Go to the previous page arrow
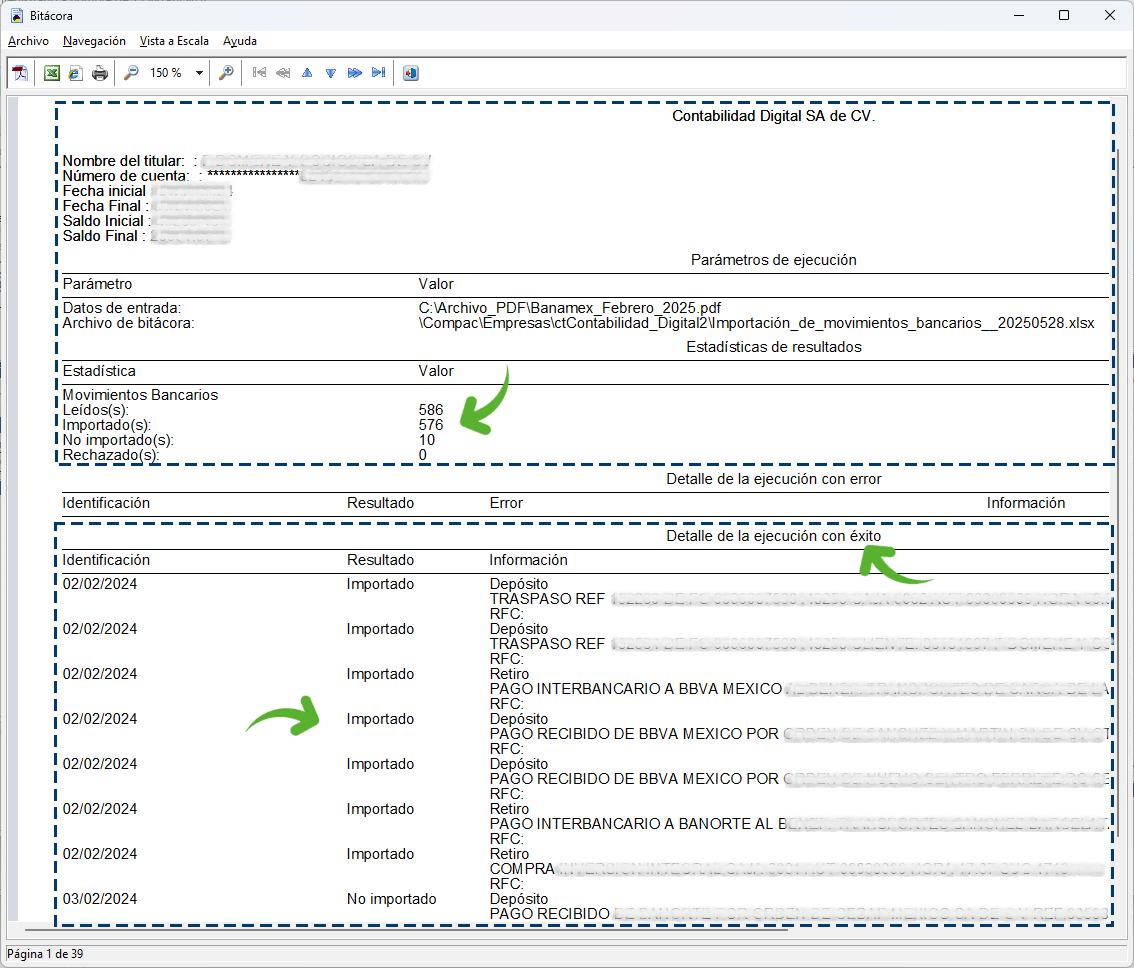The height and width of the screenshot is (968, 1134). pyautogui.click(x=307, y=73)
